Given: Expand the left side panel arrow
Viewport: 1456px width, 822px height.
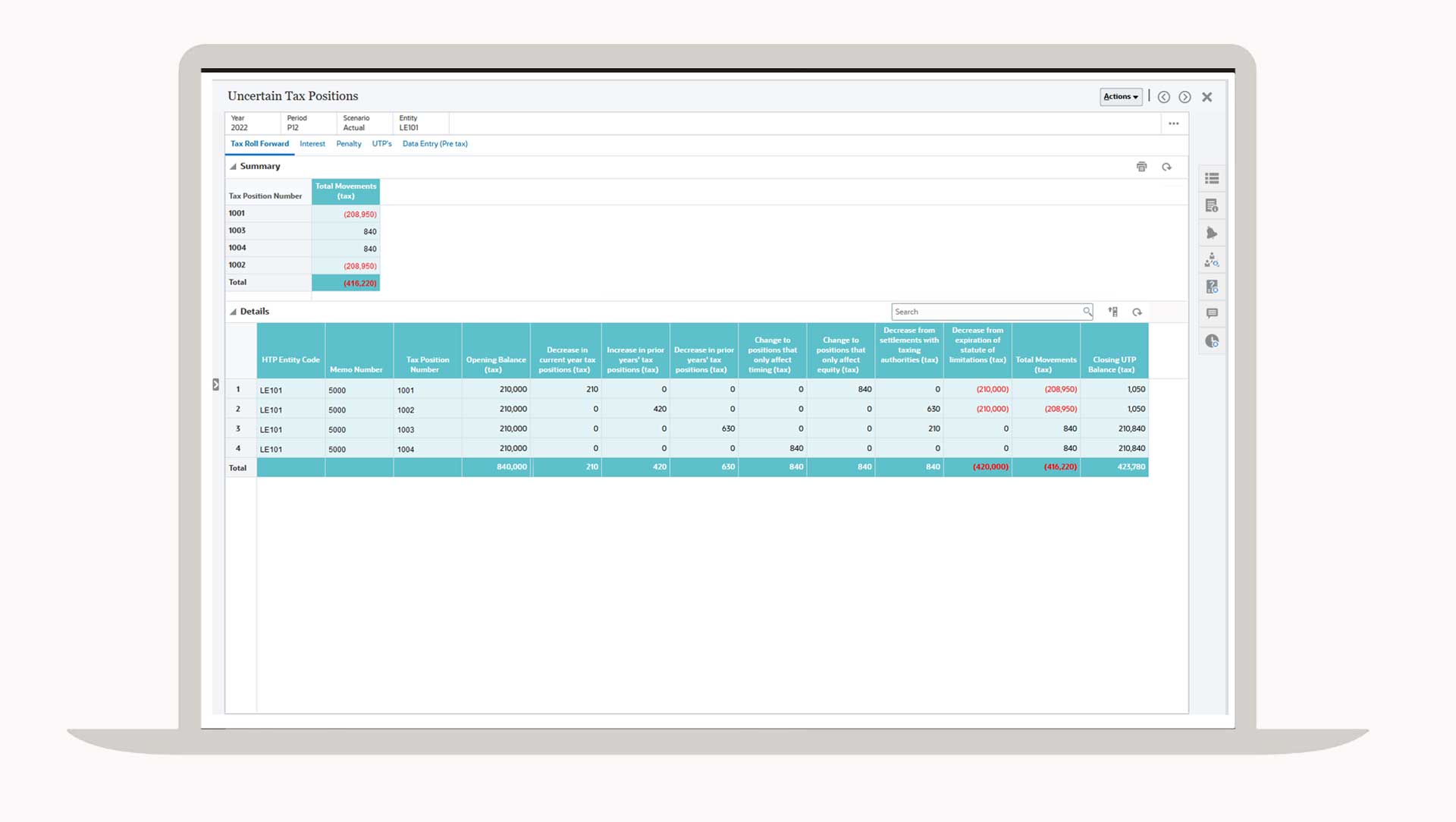Looking at the screenshot, I should coord(215,384).
